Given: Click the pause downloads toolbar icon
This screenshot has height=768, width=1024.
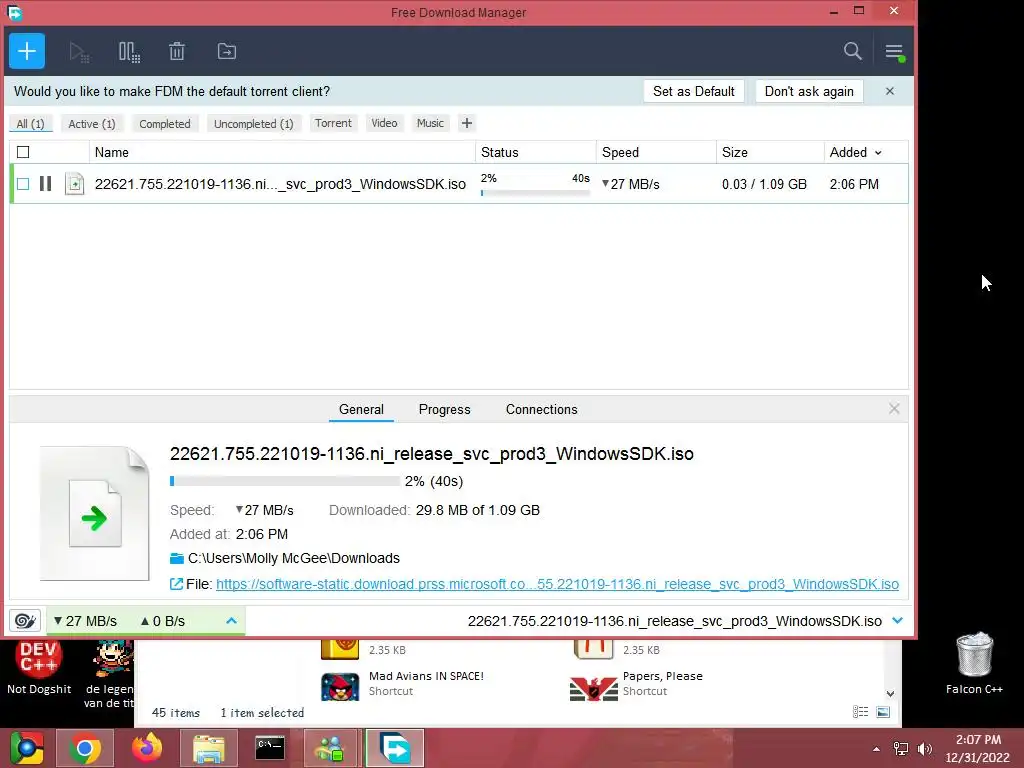Looking at the screenshot, I should click(129, 52).
